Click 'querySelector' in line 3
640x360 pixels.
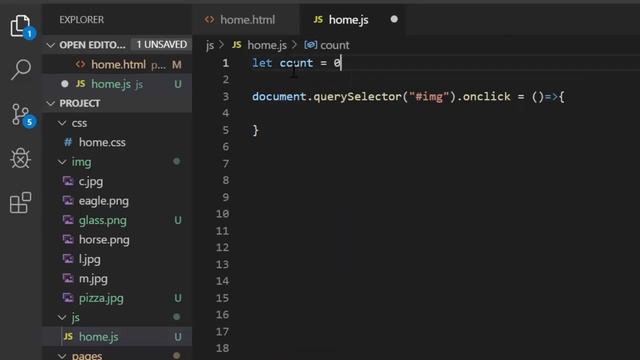click(x=358, y=97)
